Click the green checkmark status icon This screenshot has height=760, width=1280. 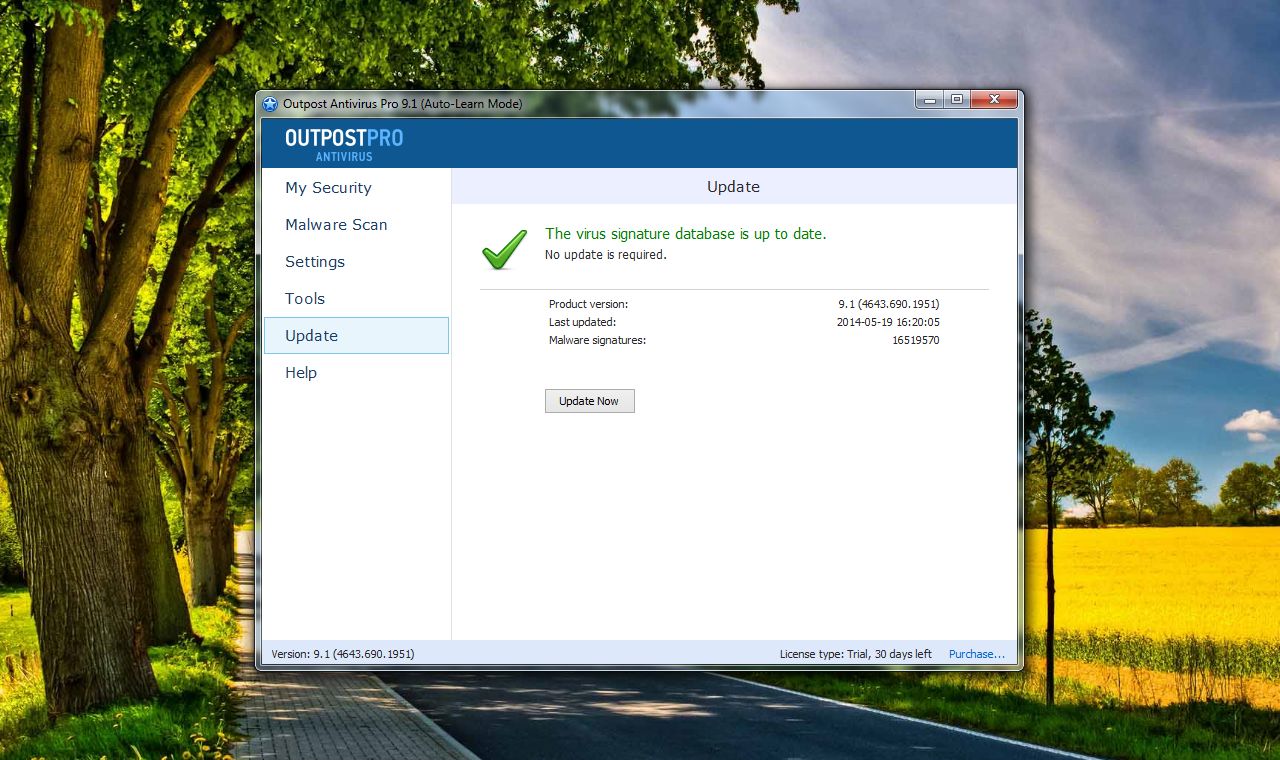pos(504,249)
